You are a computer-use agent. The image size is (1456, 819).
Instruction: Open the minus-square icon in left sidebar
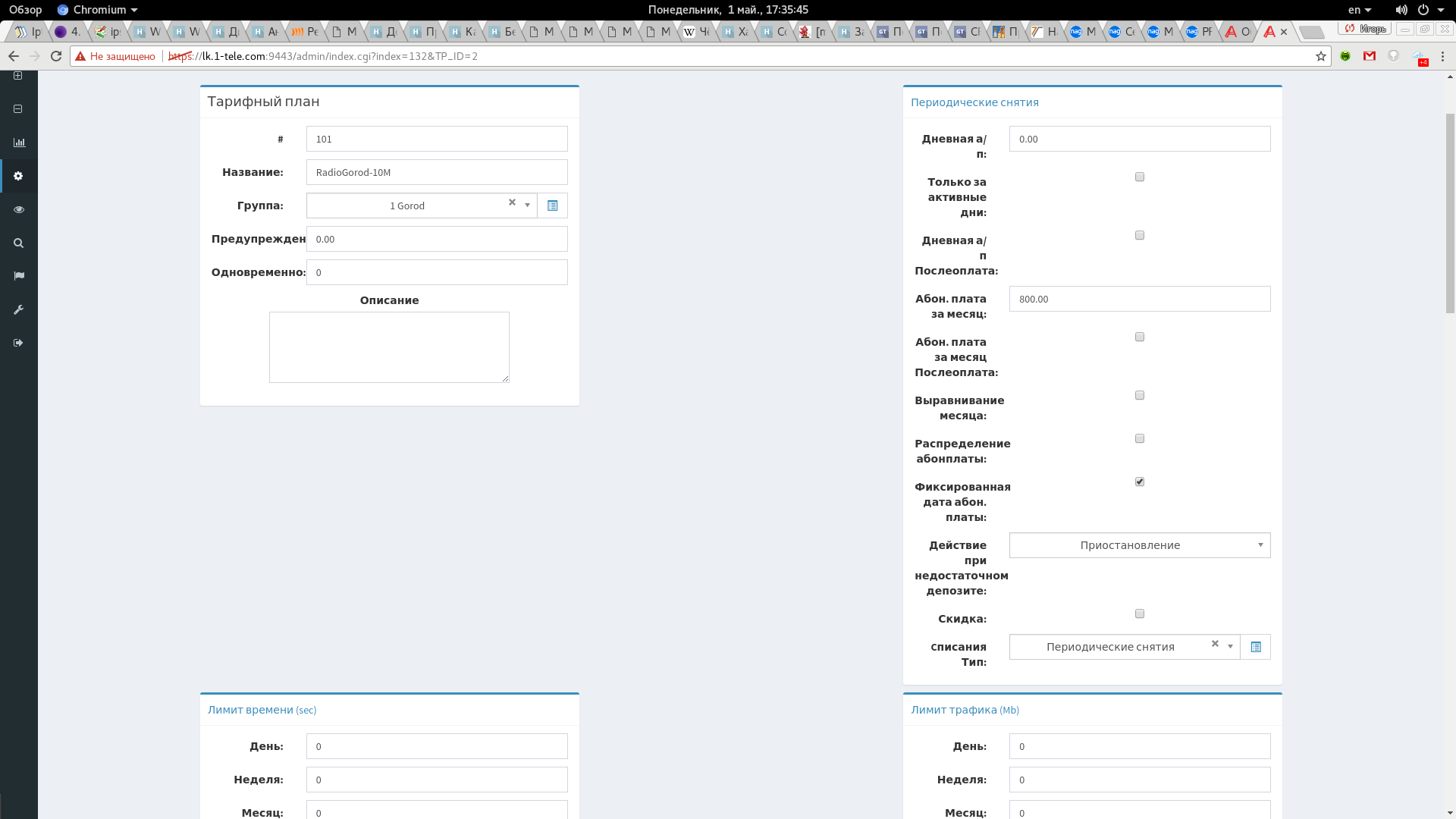click(x=18, y=109)
